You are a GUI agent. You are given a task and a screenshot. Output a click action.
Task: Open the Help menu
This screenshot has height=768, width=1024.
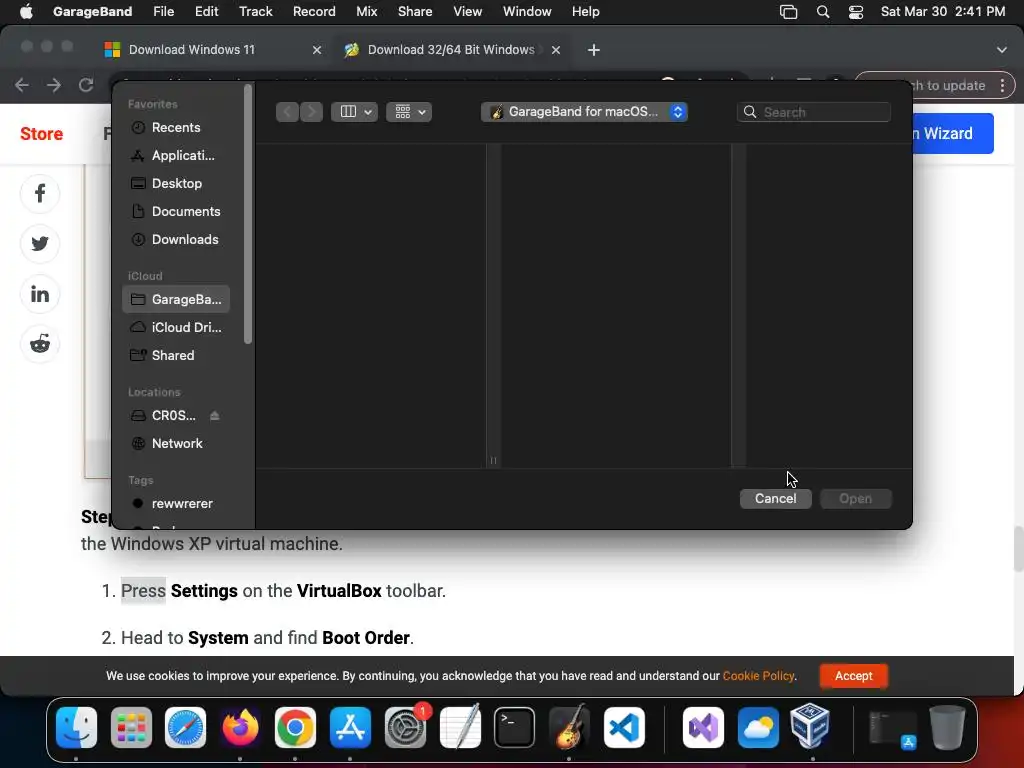(586, 11)
